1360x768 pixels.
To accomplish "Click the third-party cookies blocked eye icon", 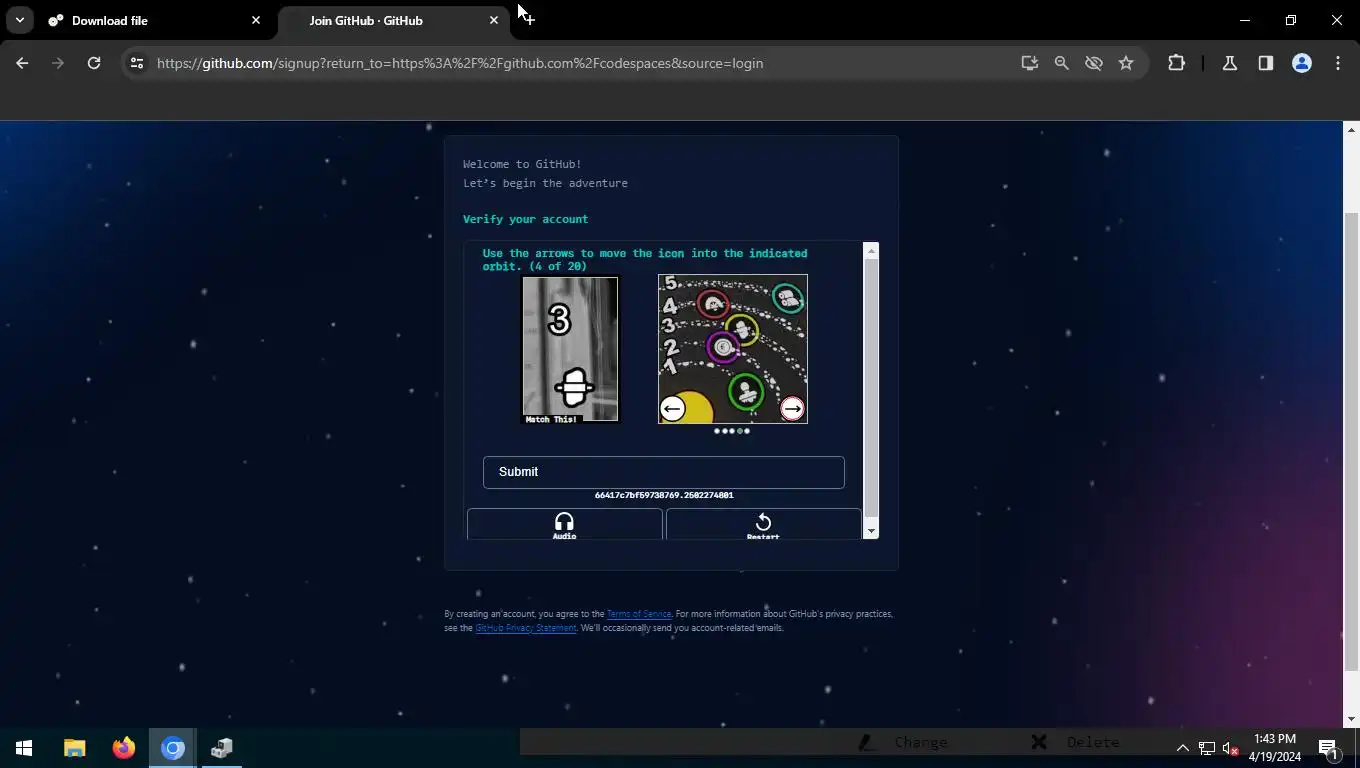I will click(1094, 63).
